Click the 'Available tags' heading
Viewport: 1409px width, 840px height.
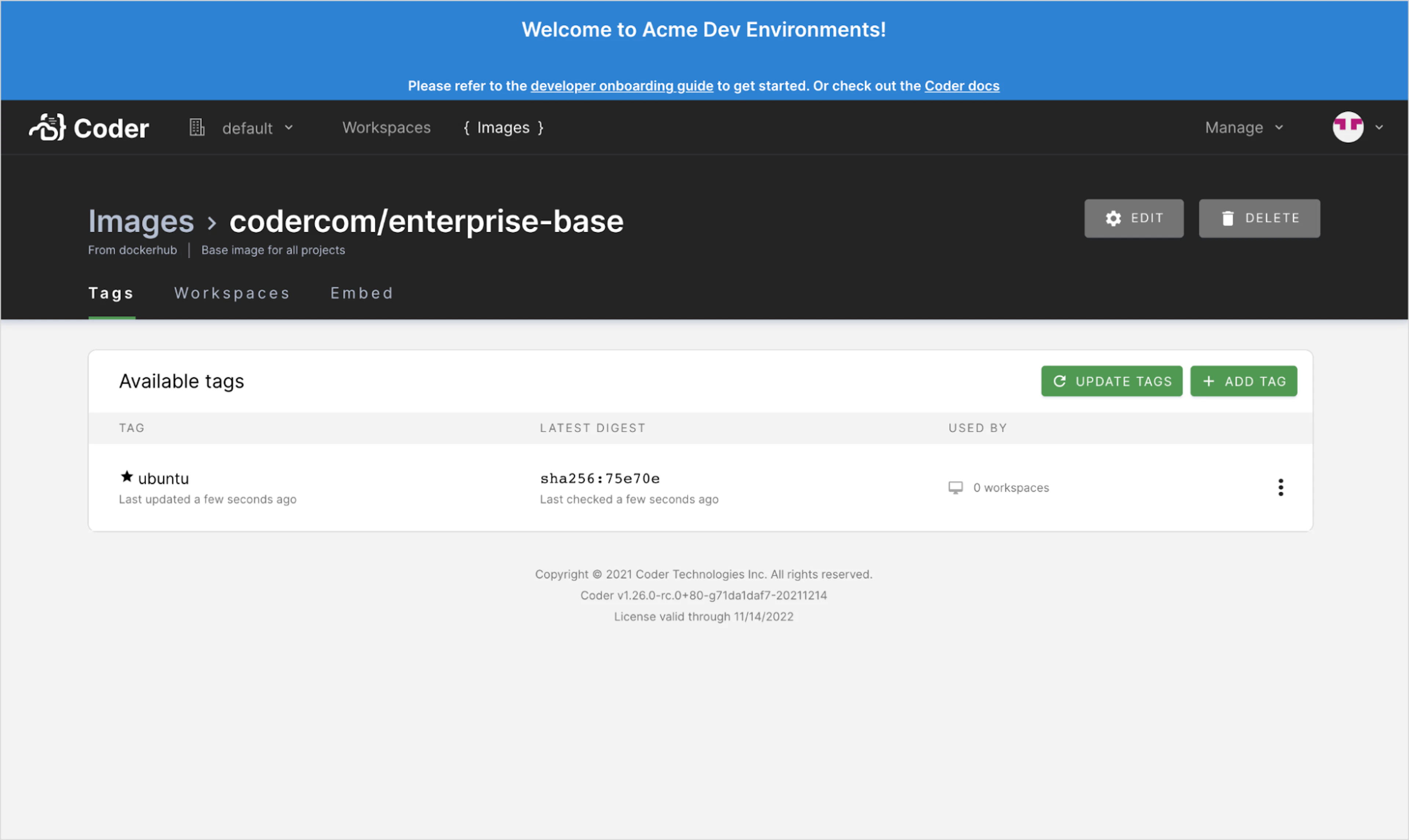182,381
